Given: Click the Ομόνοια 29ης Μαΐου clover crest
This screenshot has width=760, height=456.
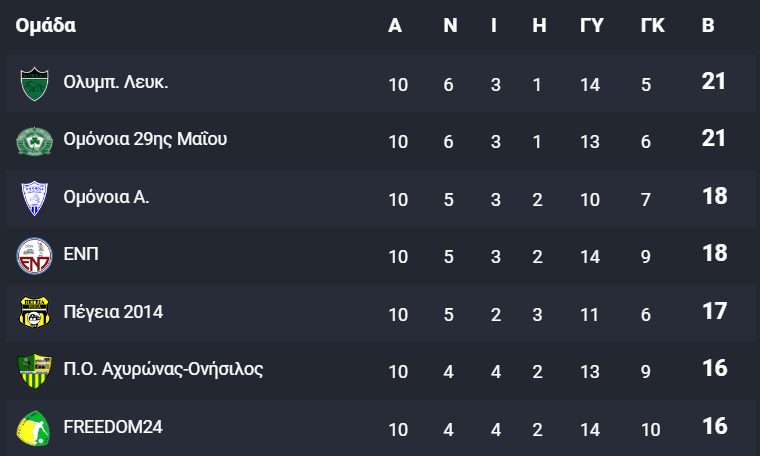Looking at the screenshot, I should pyautogui.click(x=34, y=141).
